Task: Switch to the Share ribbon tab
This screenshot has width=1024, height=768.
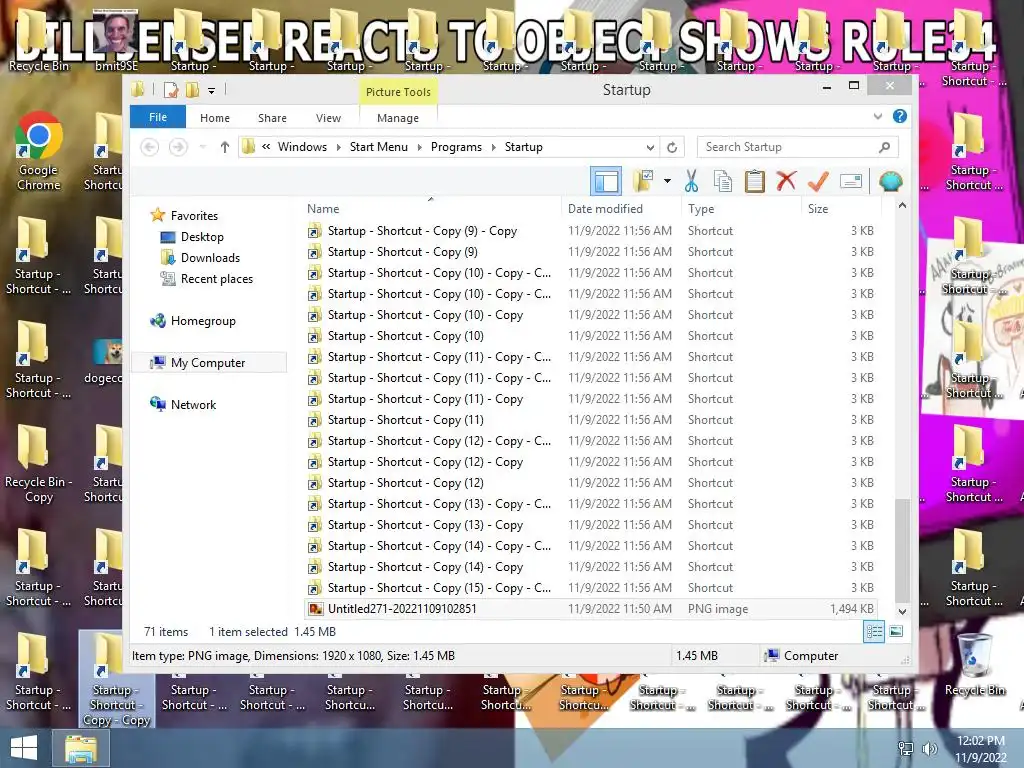Action: pyautogui.click(x=272, y=118)
